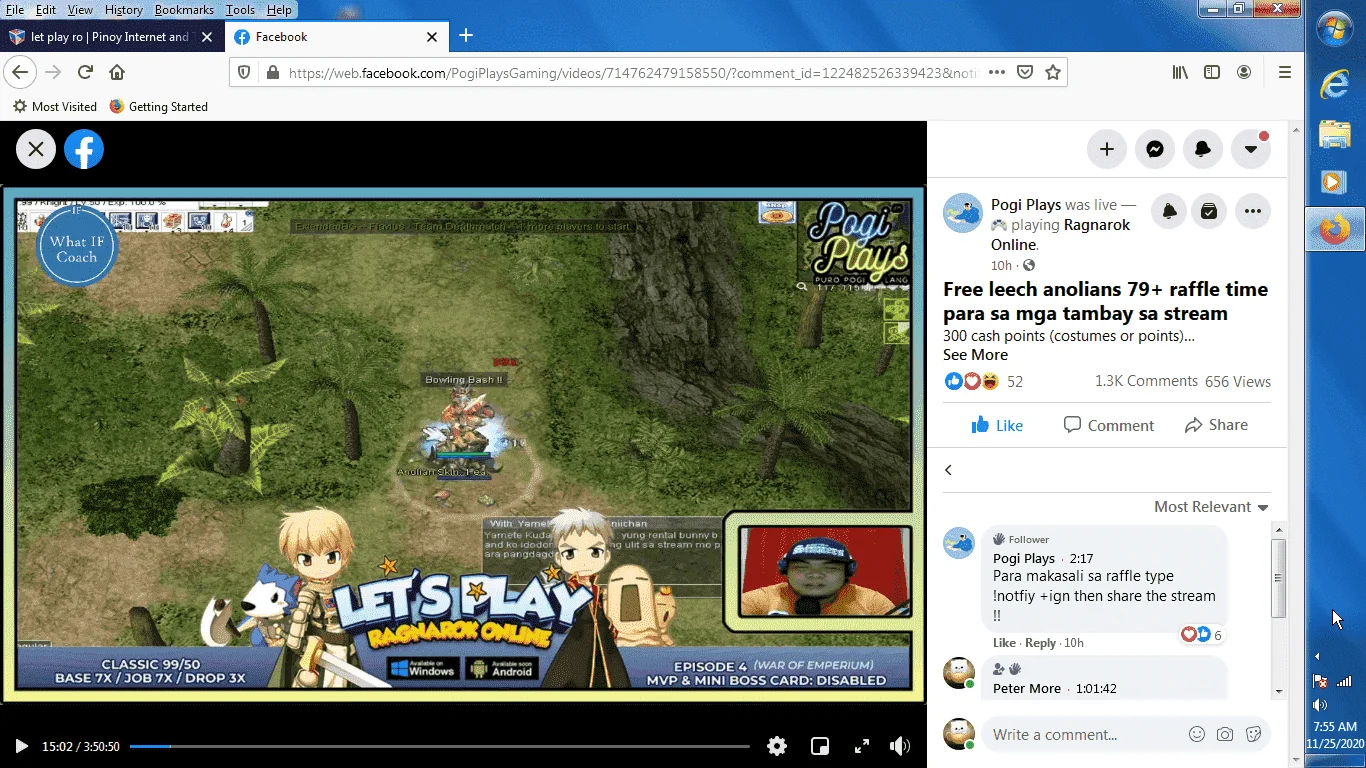The width and height of the screenshot is (1366, 768).
Task: Close the video viewer with the X button
Action: pos(35,150)
